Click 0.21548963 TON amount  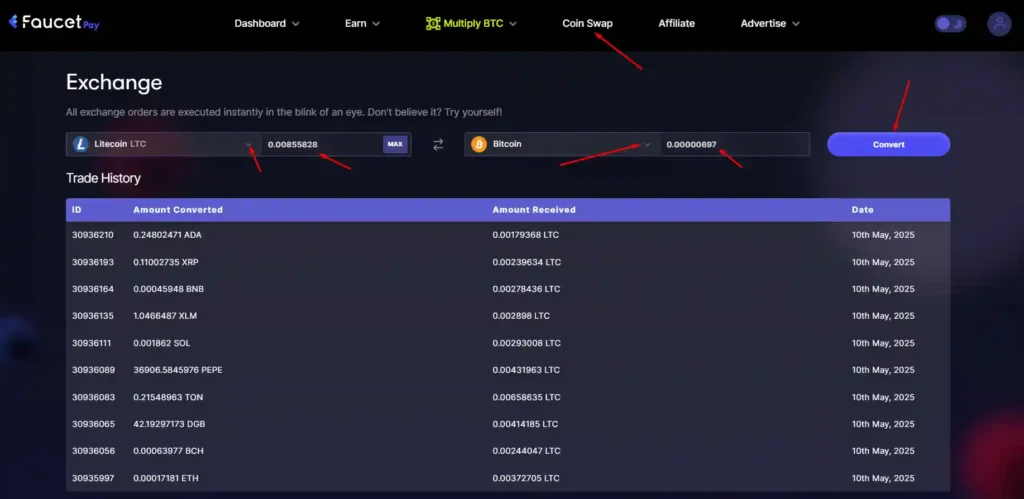167,397
